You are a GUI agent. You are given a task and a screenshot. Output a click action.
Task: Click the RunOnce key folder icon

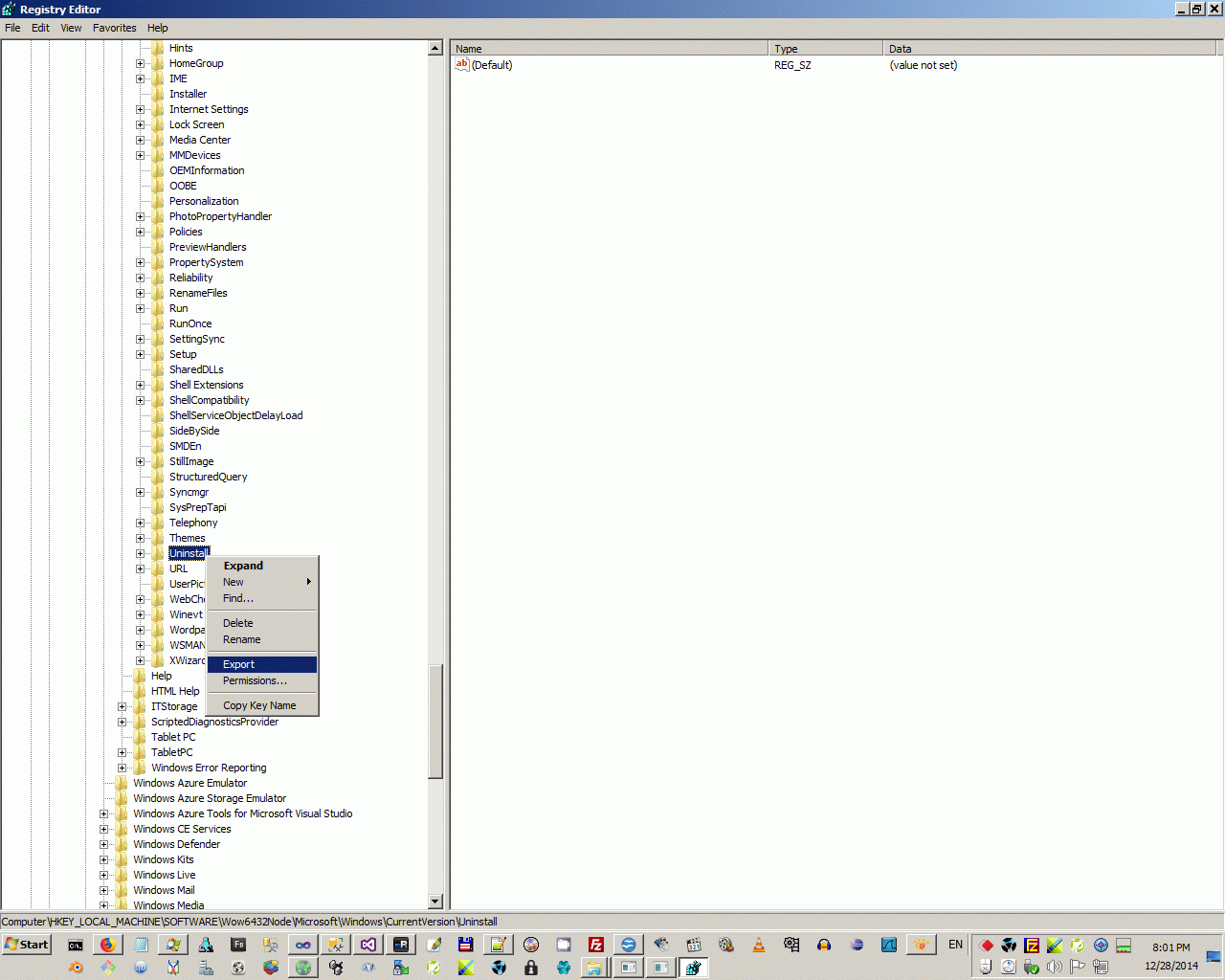(158, 323)
